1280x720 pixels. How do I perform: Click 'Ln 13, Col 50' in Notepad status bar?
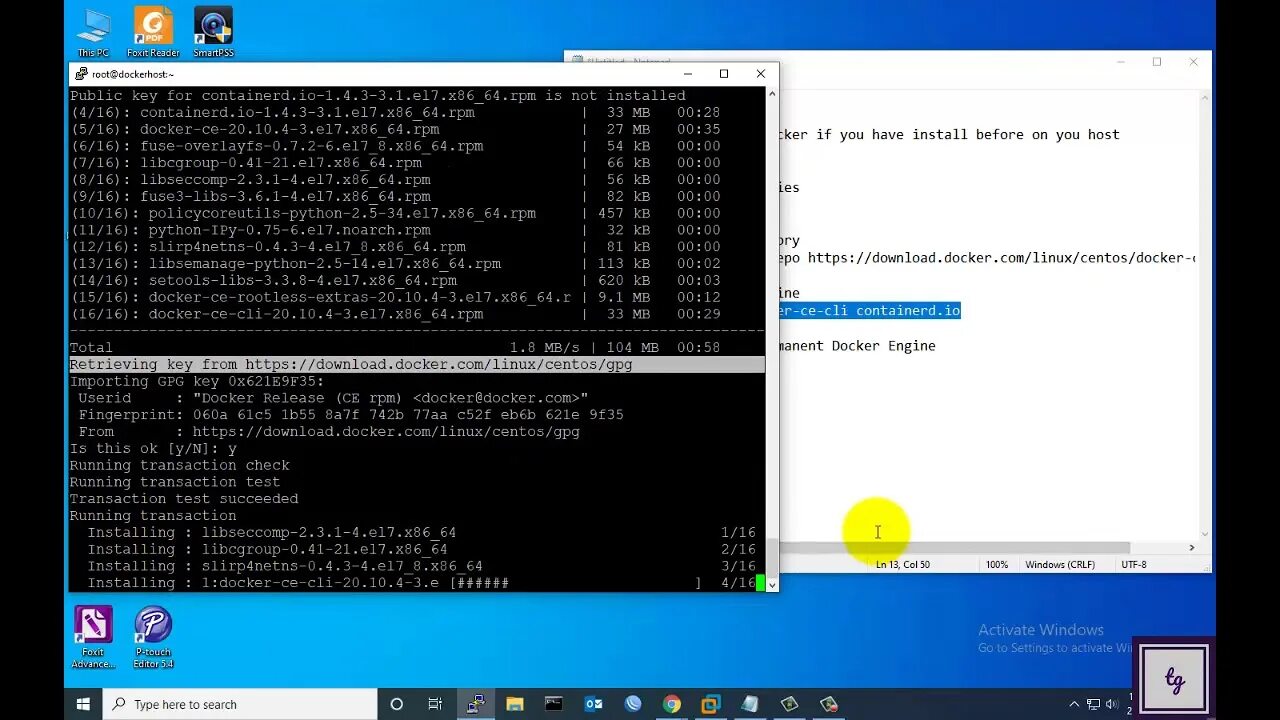tap(903, 565)
